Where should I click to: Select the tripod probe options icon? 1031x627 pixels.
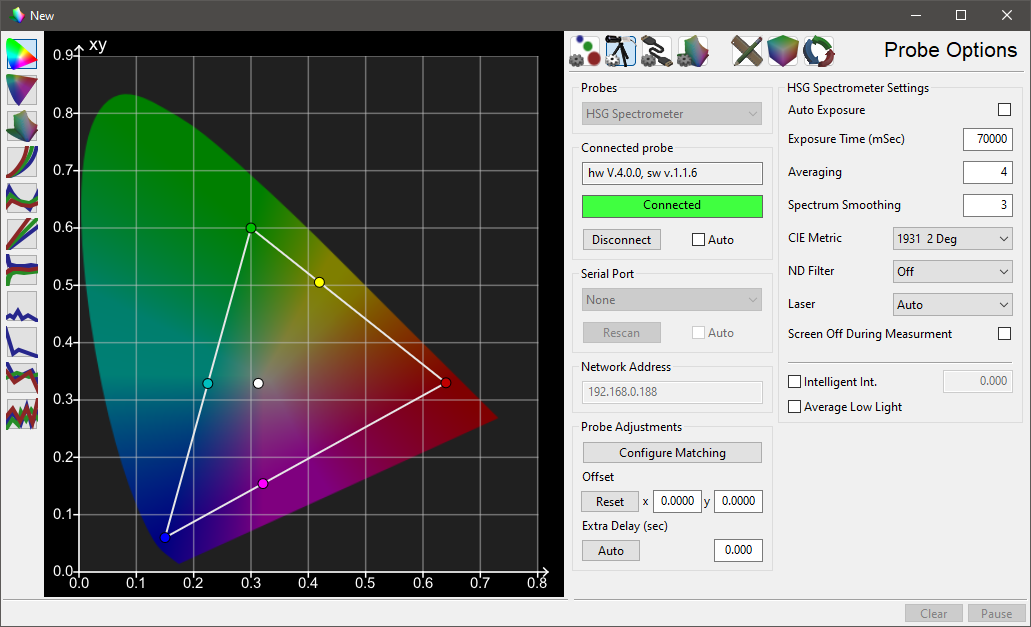[x=620, y=50]
